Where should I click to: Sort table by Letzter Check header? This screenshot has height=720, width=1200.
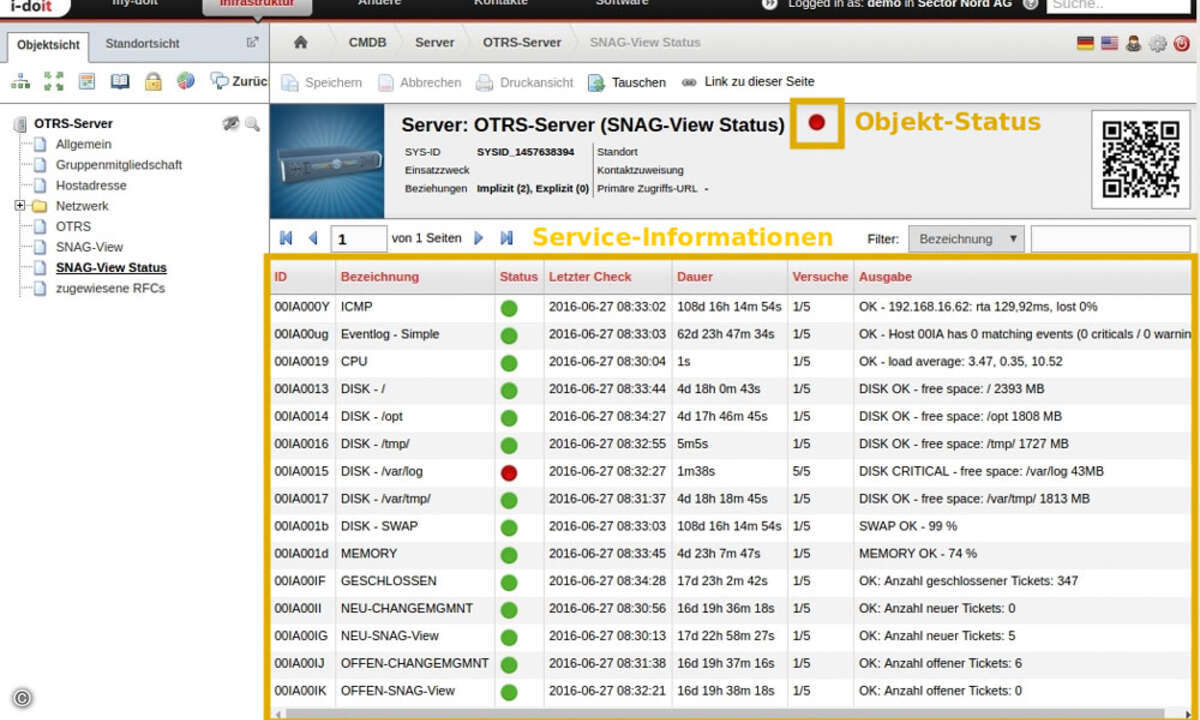tap(590, 277)
